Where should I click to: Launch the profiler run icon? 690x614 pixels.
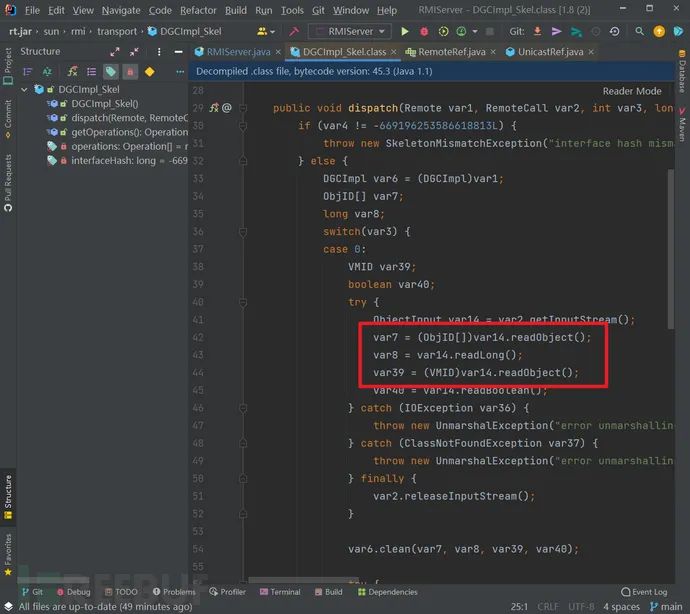pos(461,31)
